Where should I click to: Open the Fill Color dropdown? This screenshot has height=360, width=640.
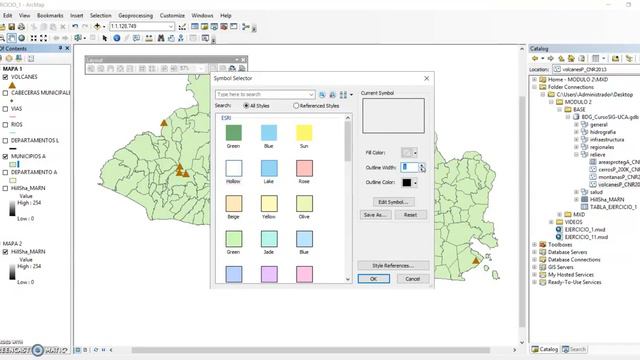pyautogui.click(x=415, y=153)
